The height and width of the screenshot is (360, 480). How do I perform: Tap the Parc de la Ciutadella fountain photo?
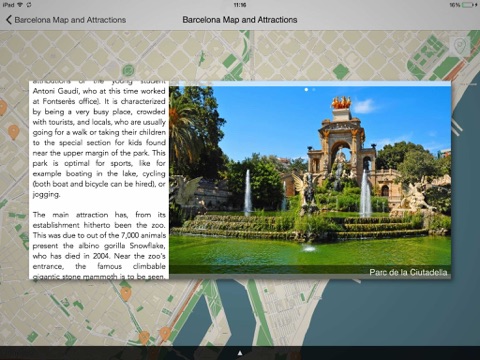(x=310, y=180)
